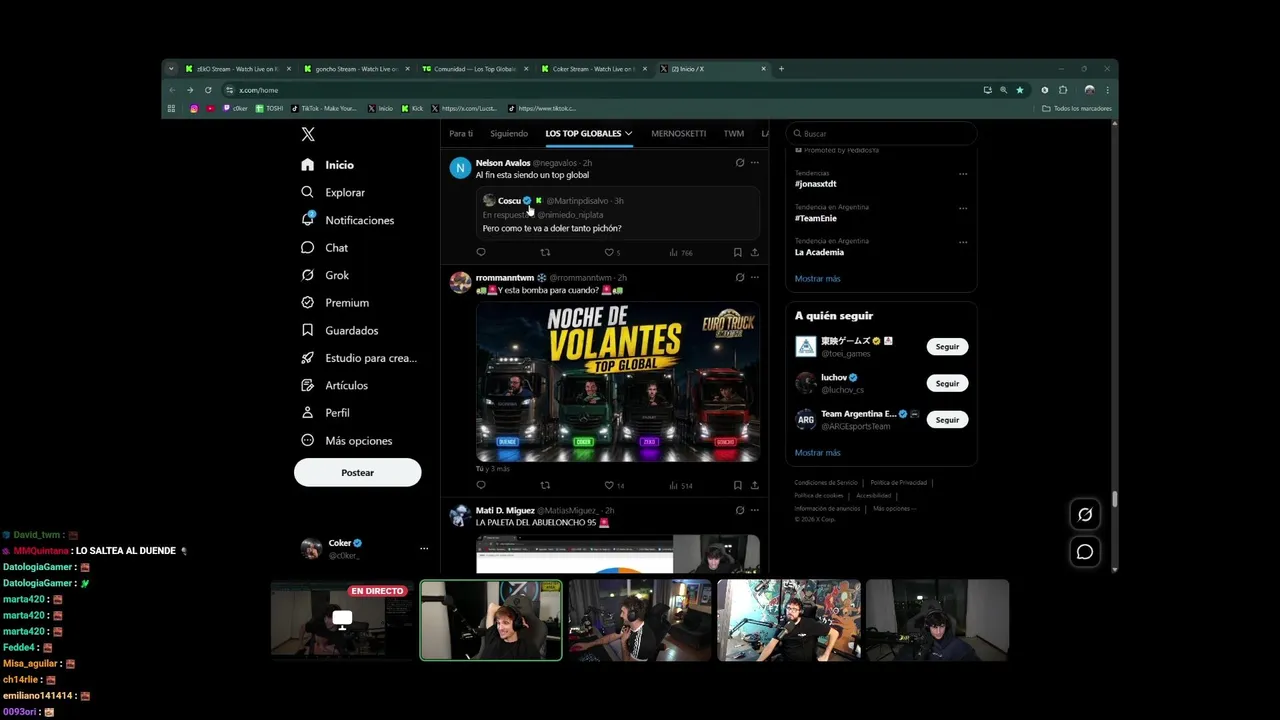Reload the browser page
Viewport: 1280px width, 720px height.
pos(208,90)
